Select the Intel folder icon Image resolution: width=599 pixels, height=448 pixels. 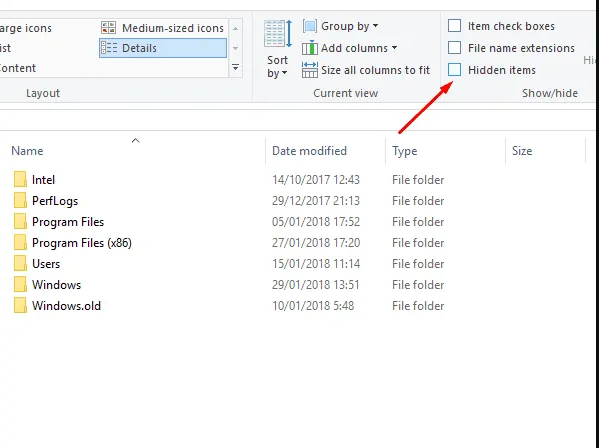click(20, 180)
